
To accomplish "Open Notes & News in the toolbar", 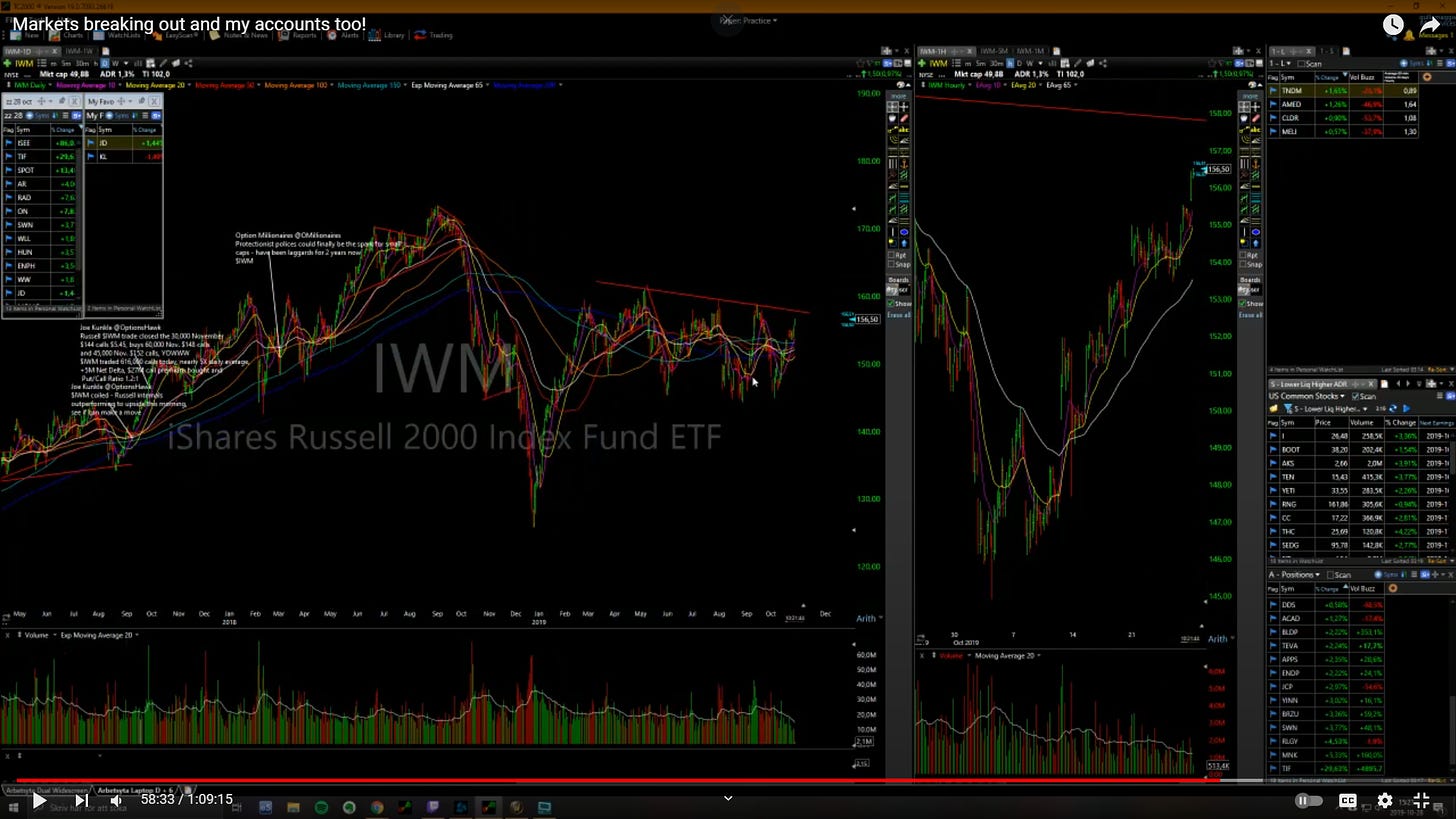I will (238, 35).
